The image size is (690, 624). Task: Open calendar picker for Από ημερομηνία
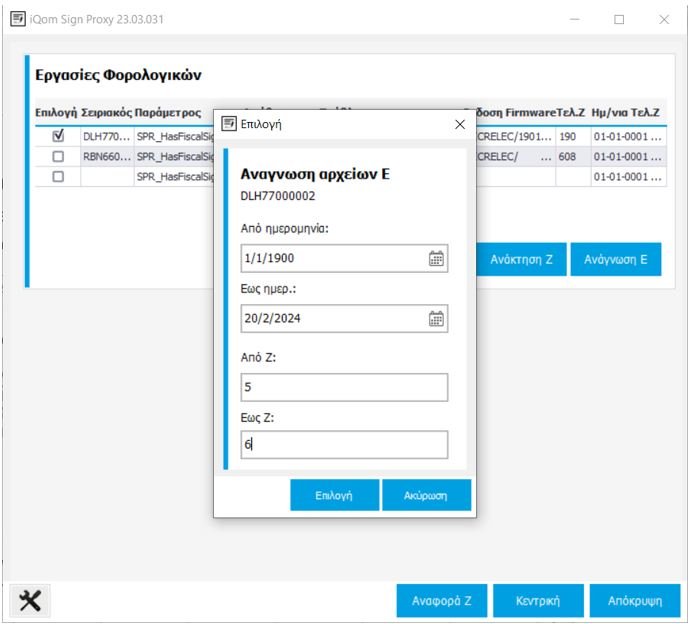click(x=436, y=258)
